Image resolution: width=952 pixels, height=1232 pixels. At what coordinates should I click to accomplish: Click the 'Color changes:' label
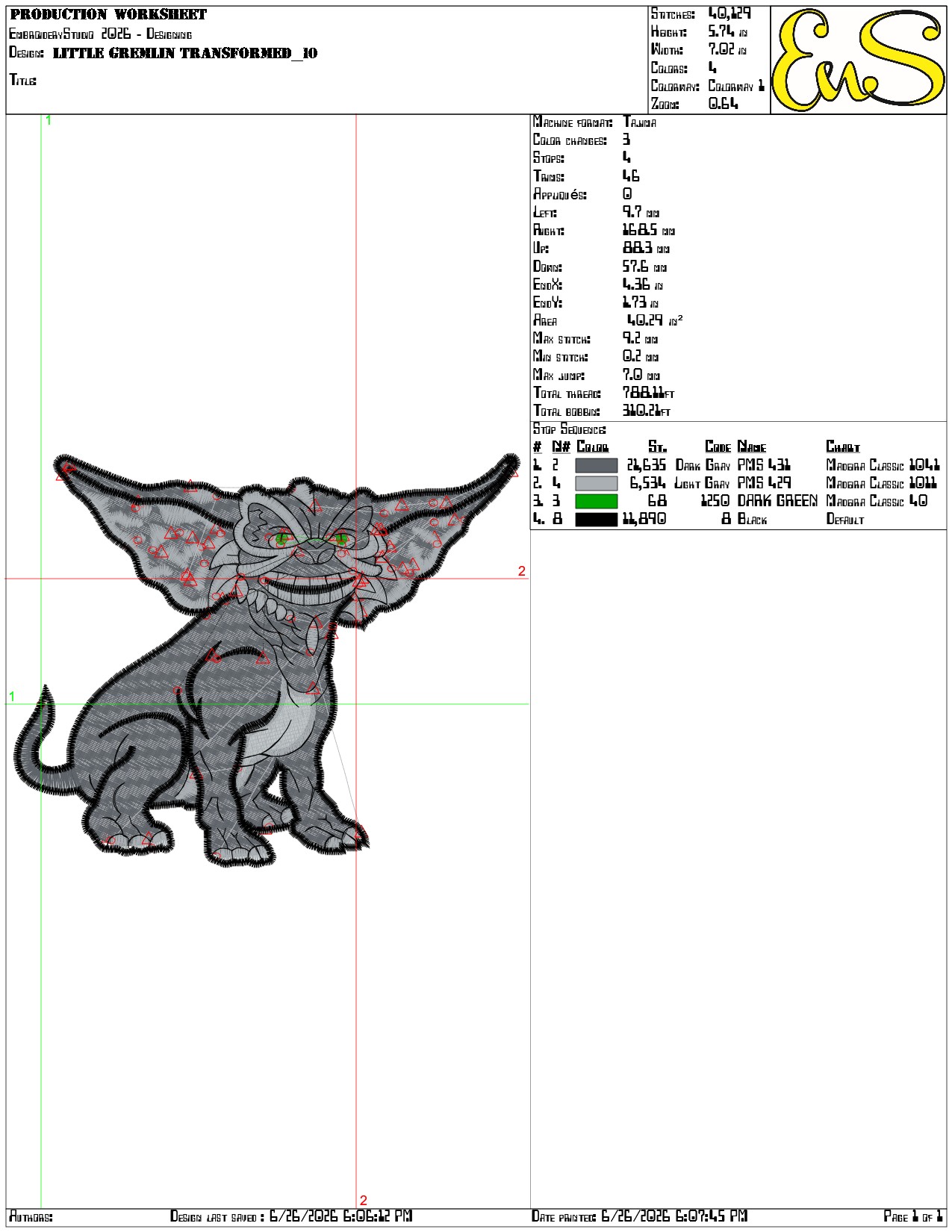[x=570, y=140]
